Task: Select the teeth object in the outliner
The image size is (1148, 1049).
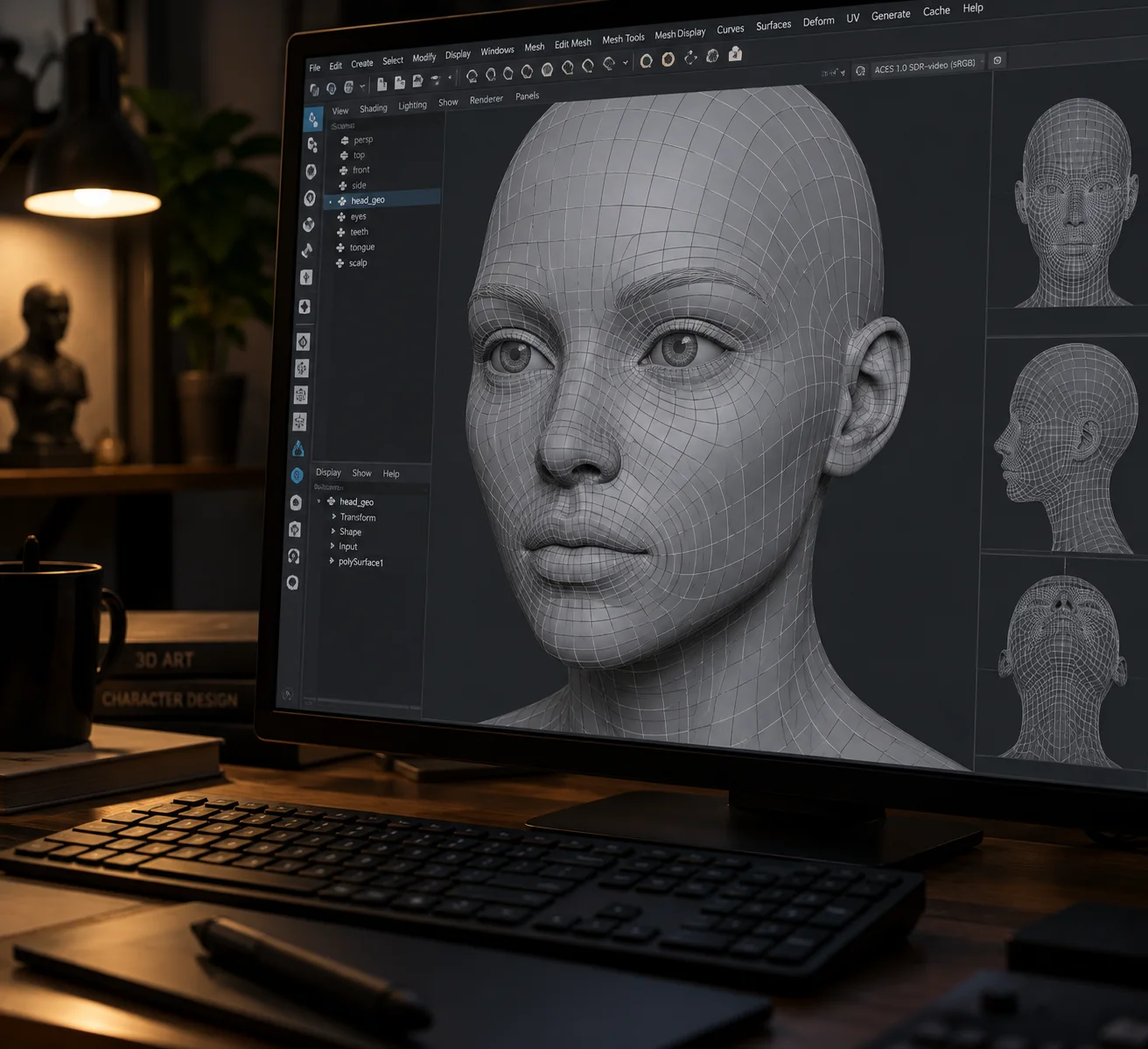Action: click(359, 232)
